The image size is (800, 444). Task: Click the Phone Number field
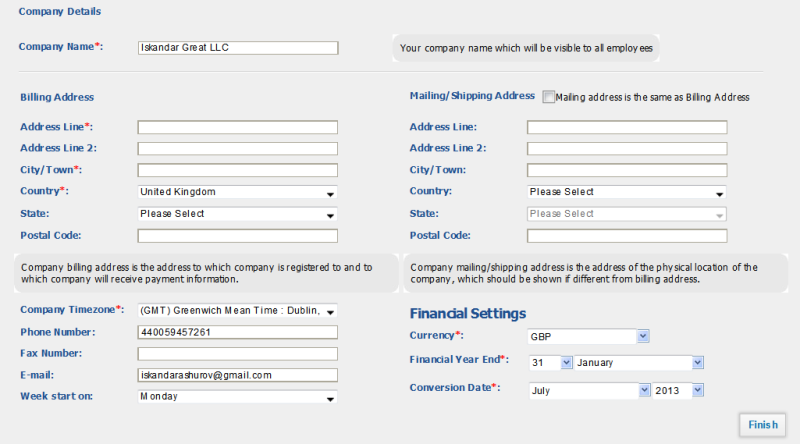pos(238,332)
